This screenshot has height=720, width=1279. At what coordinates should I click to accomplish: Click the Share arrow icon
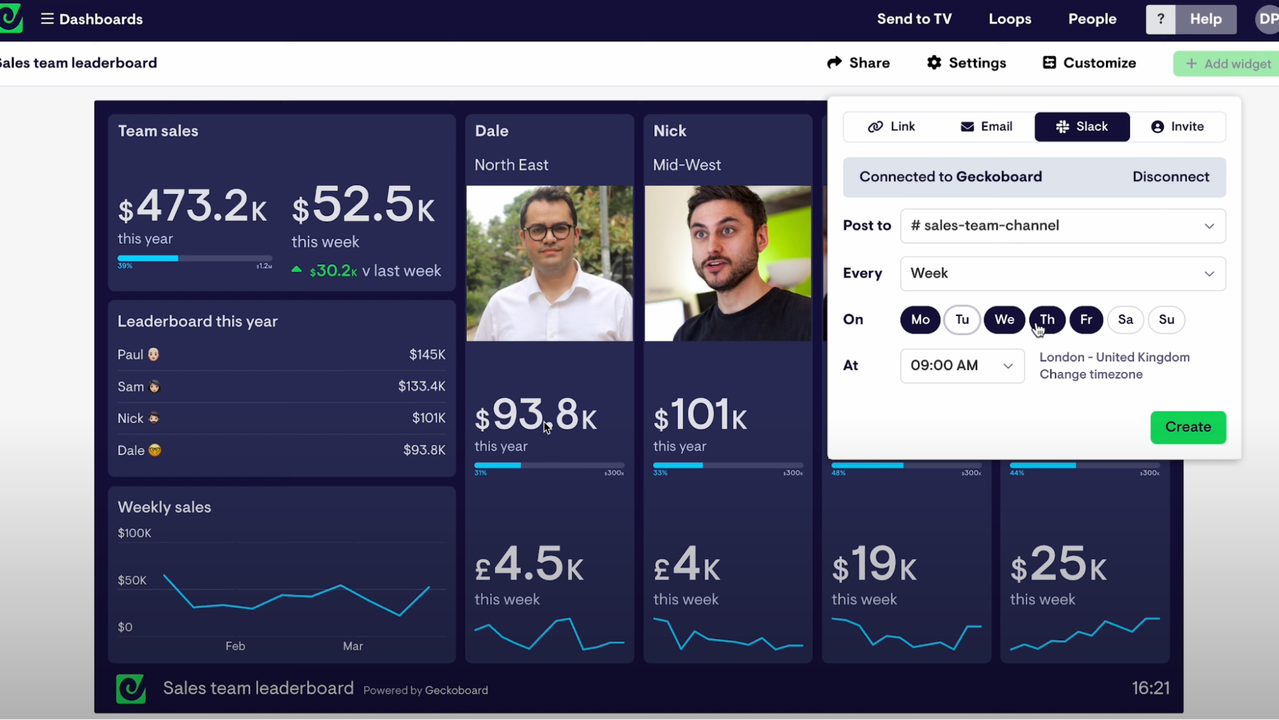coord(835,62)
